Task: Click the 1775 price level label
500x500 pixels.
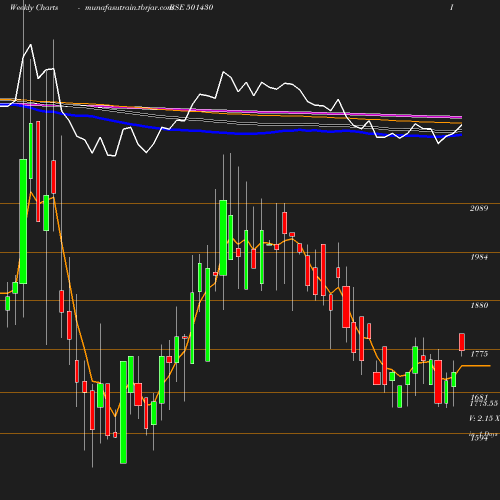Action: tap(479, 354)
